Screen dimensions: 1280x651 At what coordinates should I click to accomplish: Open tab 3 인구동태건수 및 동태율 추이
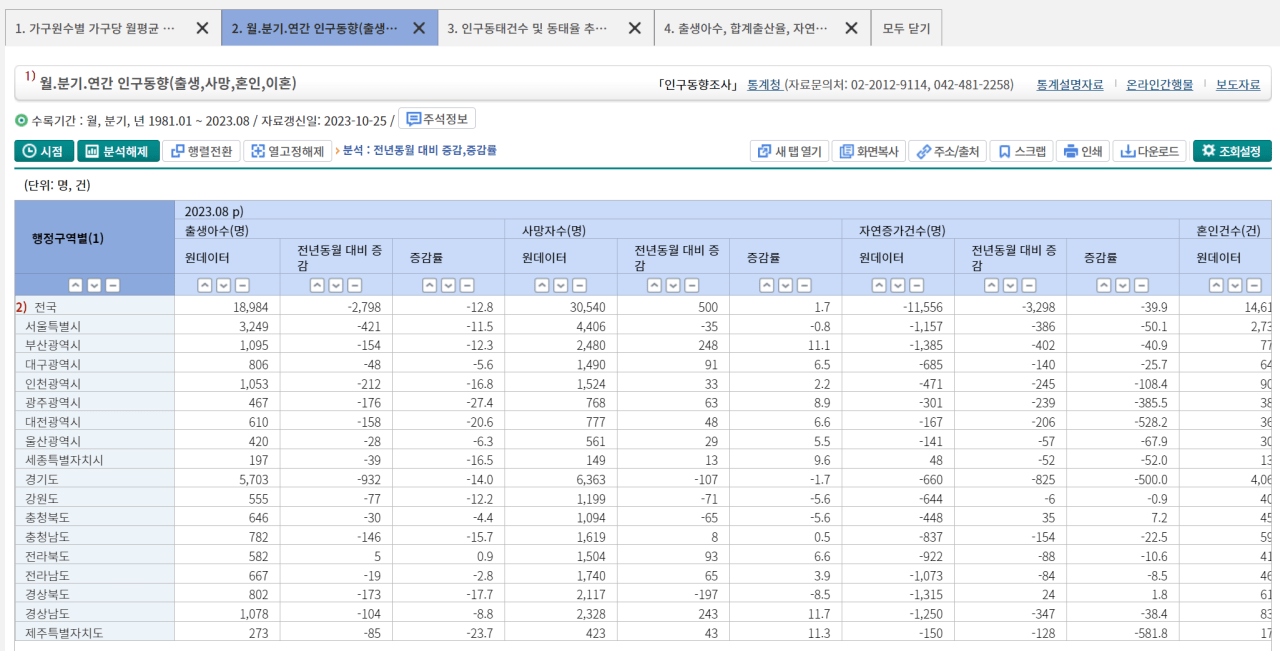click(528, 28)
